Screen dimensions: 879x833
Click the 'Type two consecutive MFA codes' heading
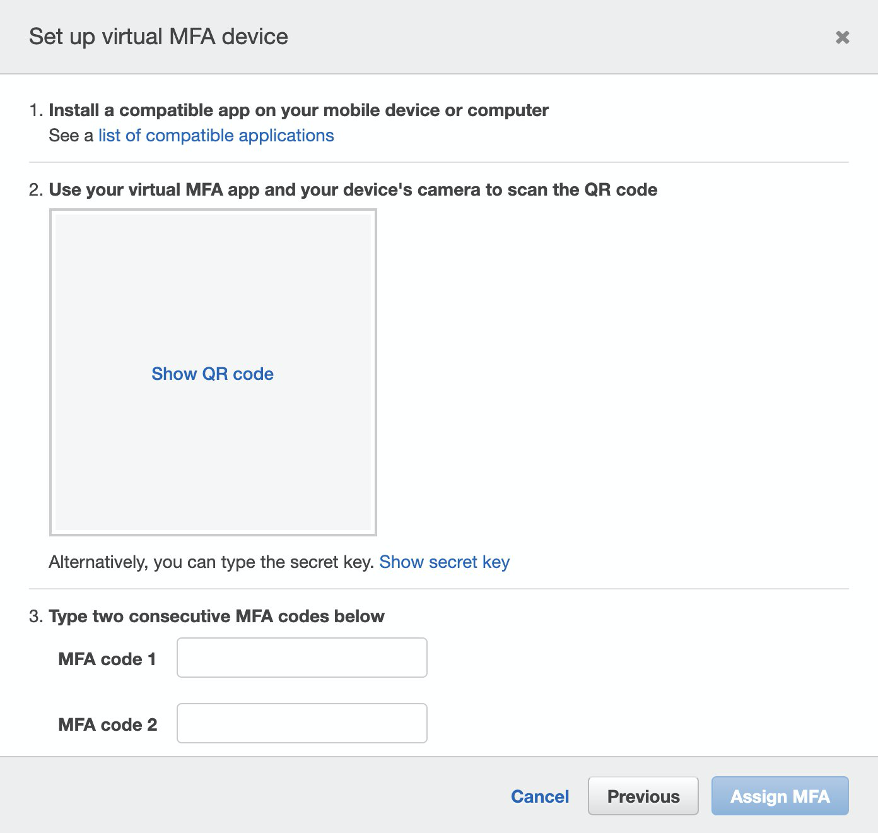[x=216, y=616]
